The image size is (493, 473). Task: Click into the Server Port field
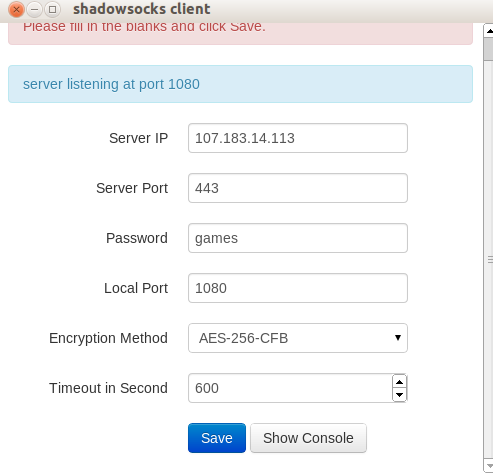point(298,188)
